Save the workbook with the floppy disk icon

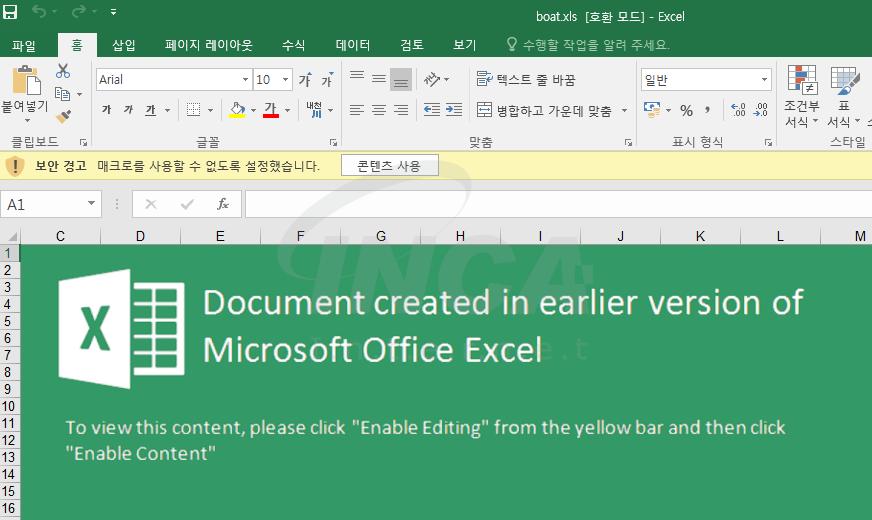[x=10, y=12]
